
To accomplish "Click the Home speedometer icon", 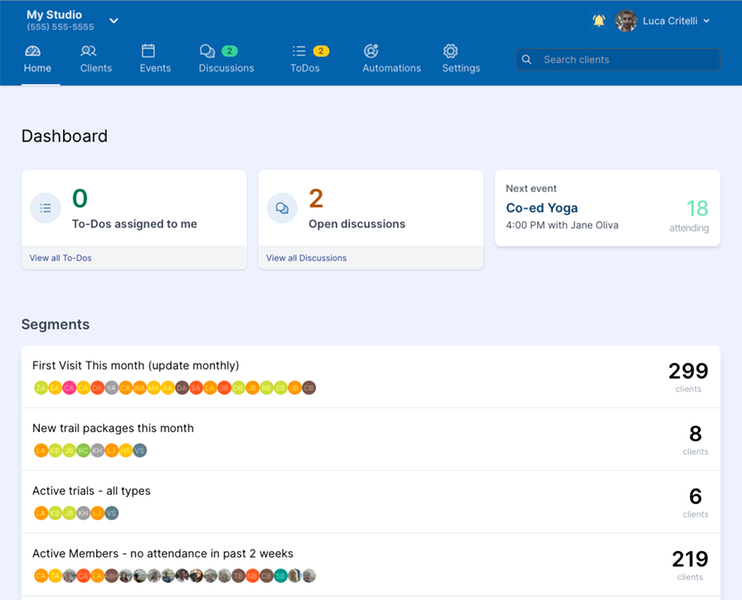I will point(33,51).
